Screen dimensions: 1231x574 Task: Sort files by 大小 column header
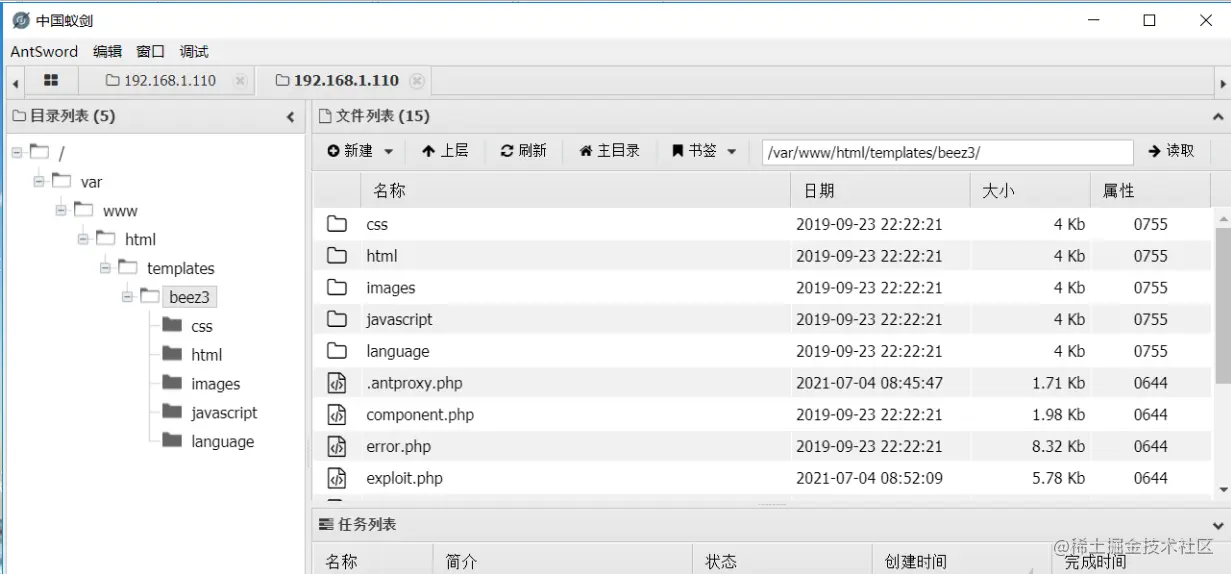click(1030, 190)
